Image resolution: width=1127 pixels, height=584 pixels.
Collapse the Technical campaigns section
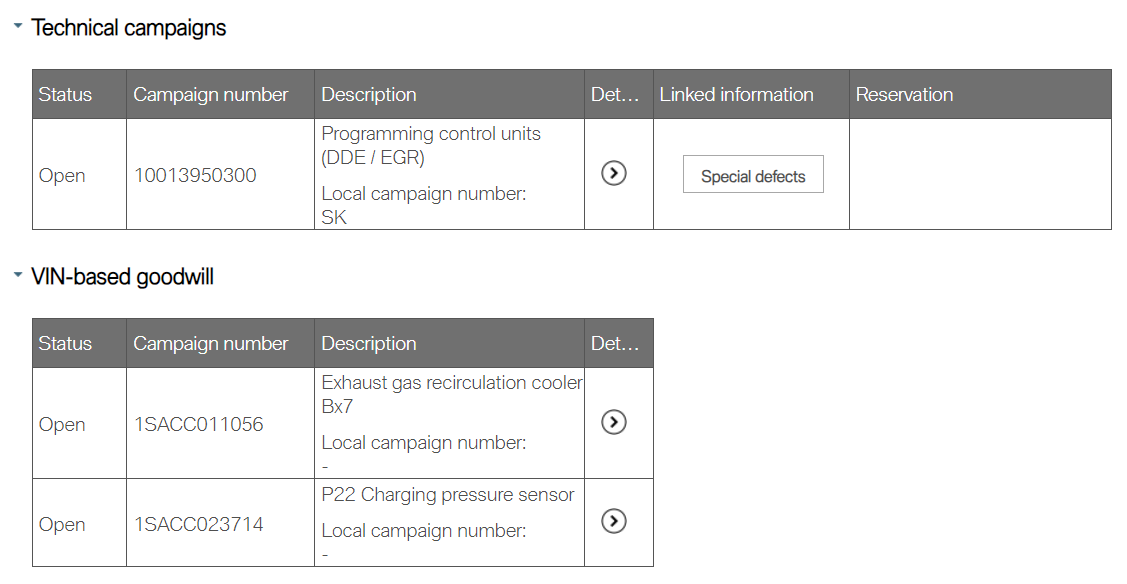[x=18, y=27]
